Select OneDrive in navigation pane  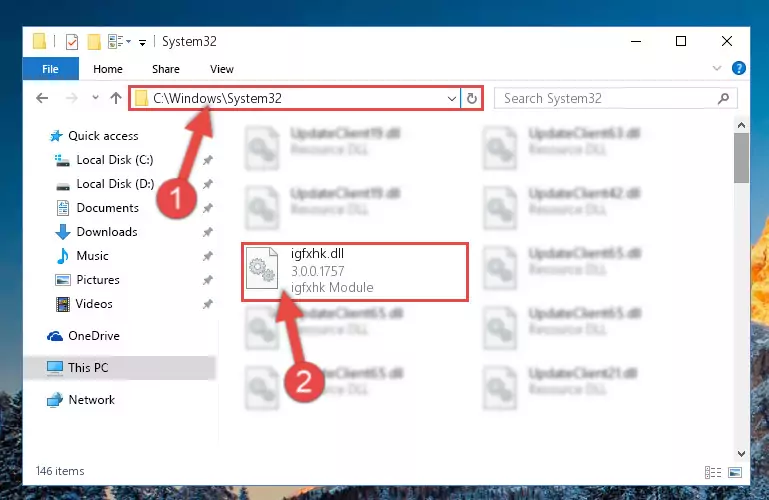pos(94,336)
